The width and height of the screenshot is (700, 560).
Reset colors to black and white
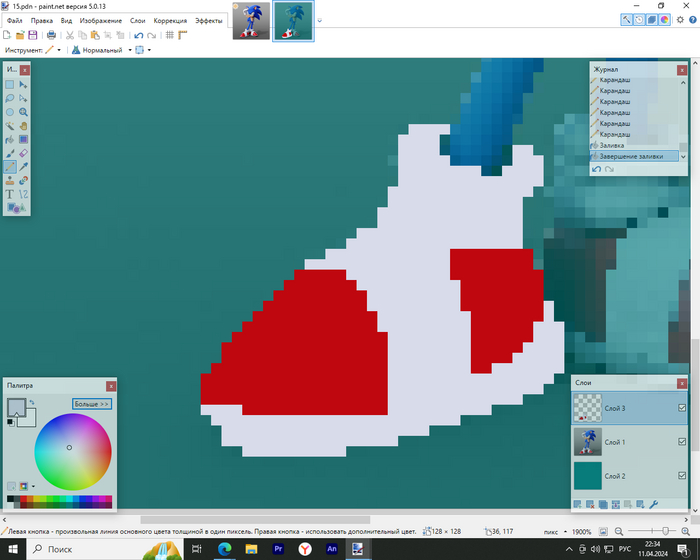click(x=10, y=422)
